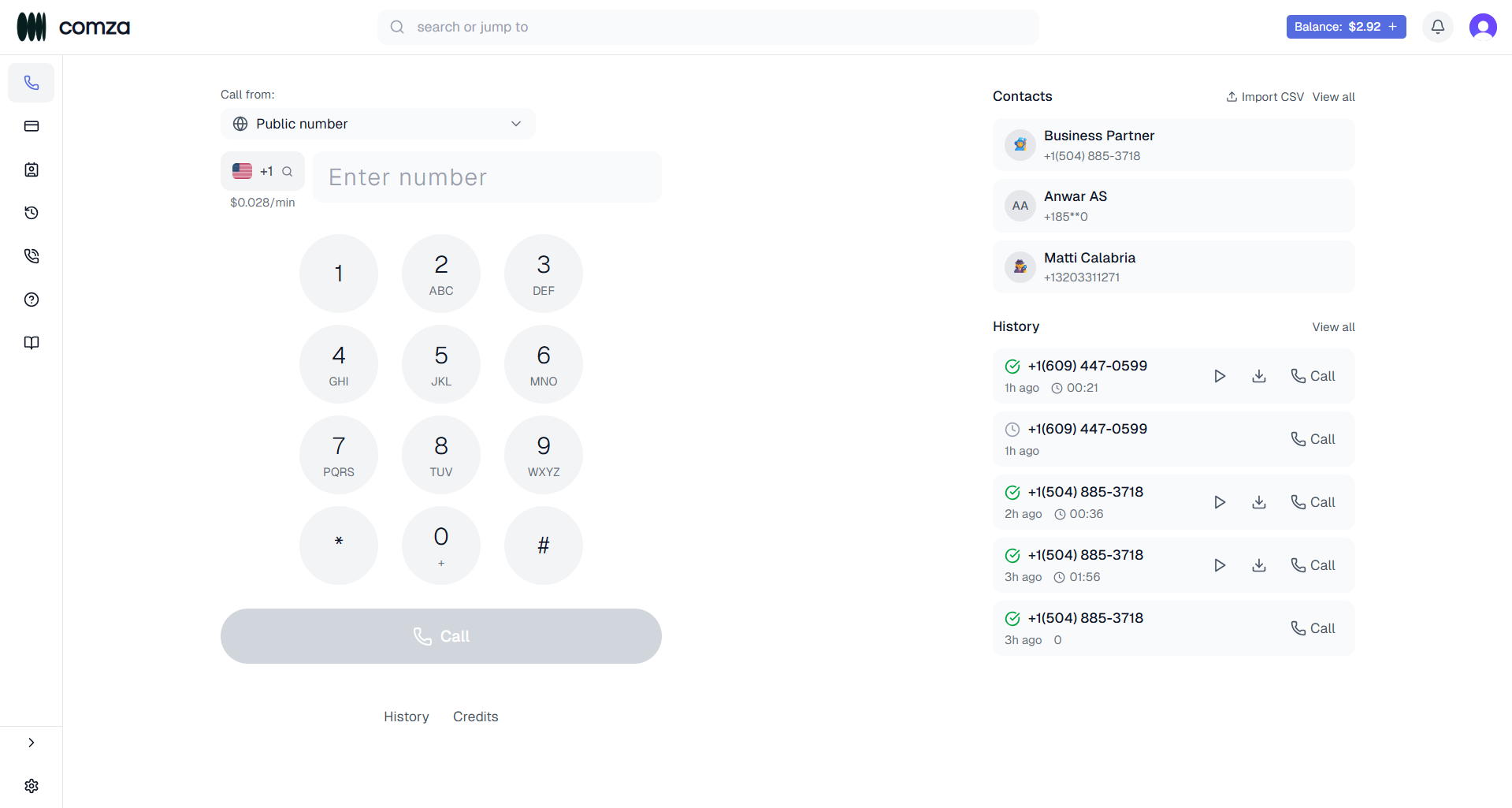1512x808 pixels.
Task: Open Contacts from the sidebar
Action: [x=32, y=169]
